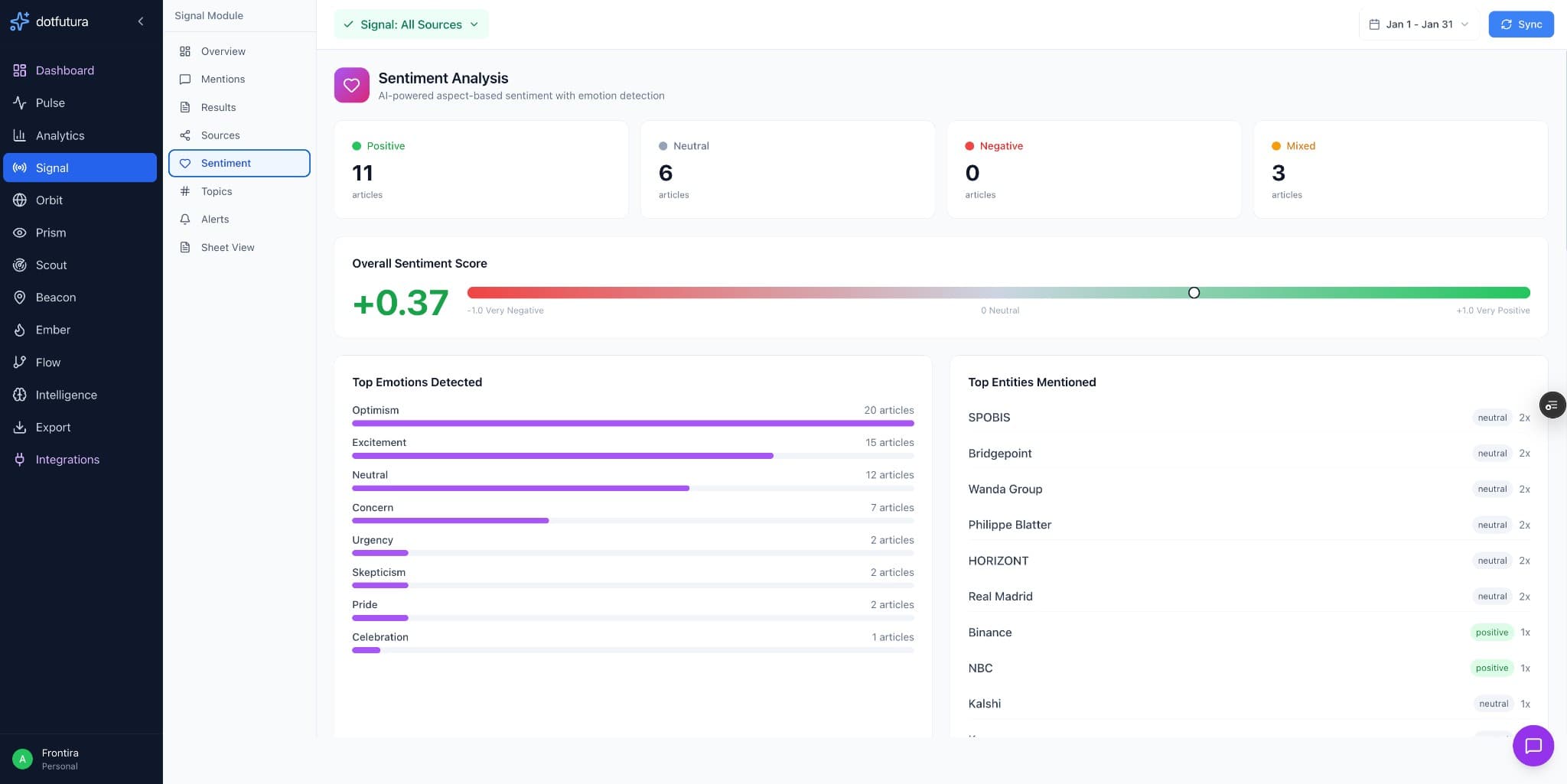Click the Sync button
1567x784 pixels.
click(1520, 24)
